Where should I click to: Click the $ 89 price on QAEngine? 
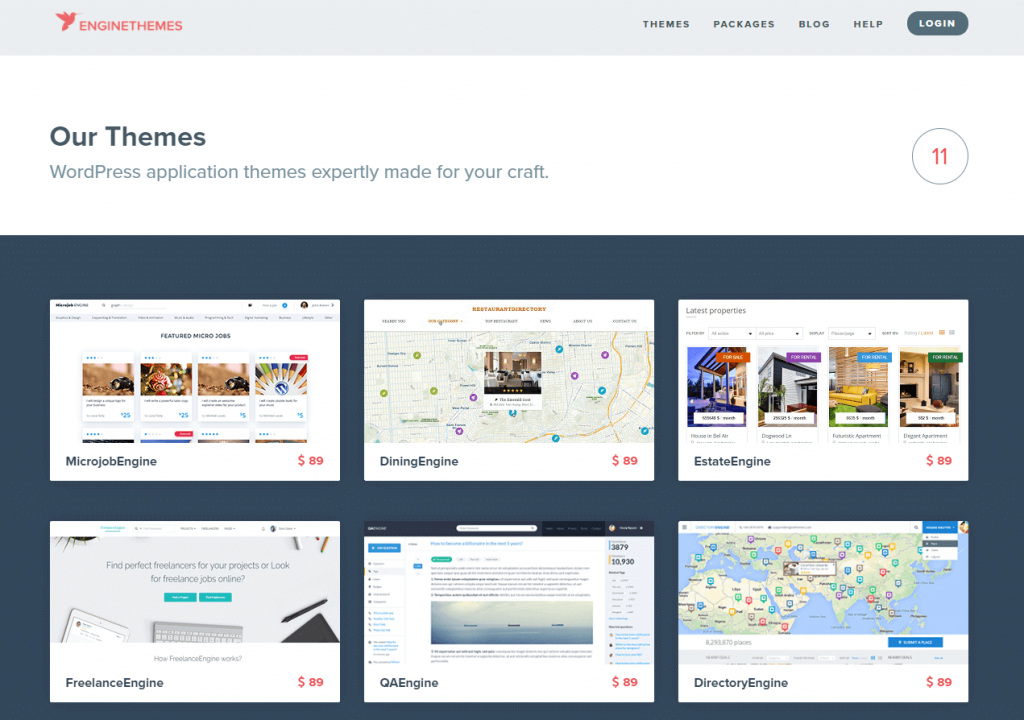point(625,682)
